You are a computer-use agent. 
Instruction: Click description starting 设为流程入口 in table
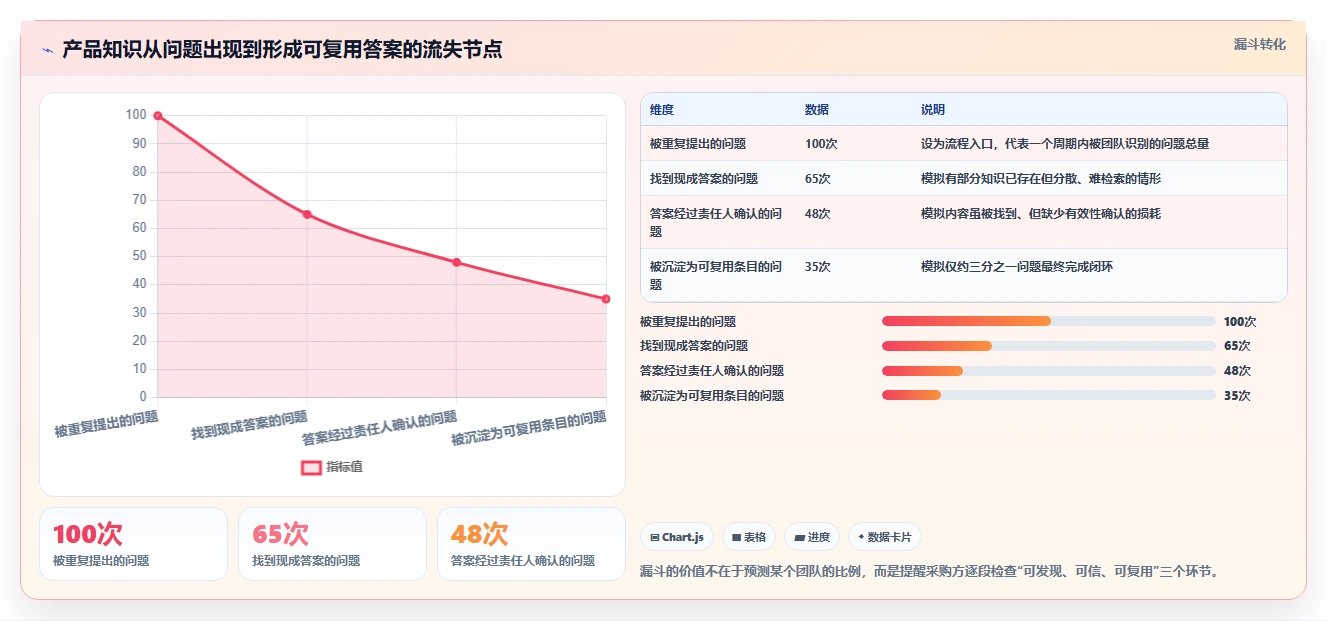(x=1065, y=144)
